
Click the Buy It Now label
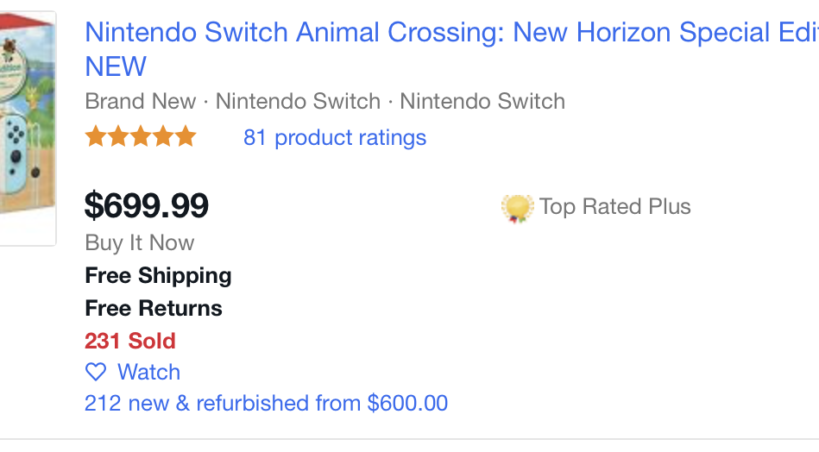pos(139,243)
